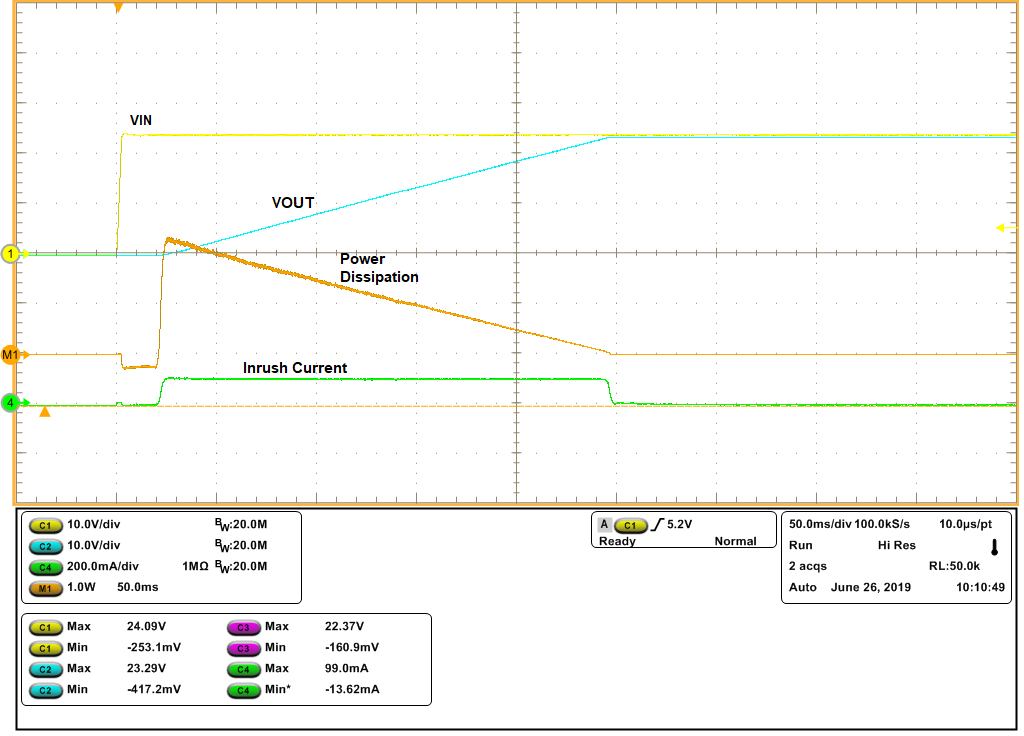Click the thermometer icon in acquisition panel

click(994, 547)
